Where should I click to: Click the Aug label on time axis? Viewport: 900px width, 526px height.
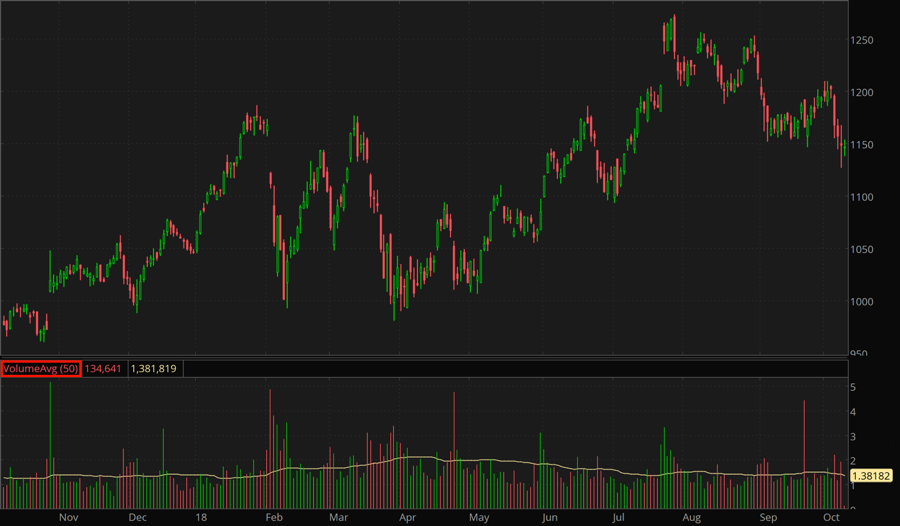pos(691,518)
